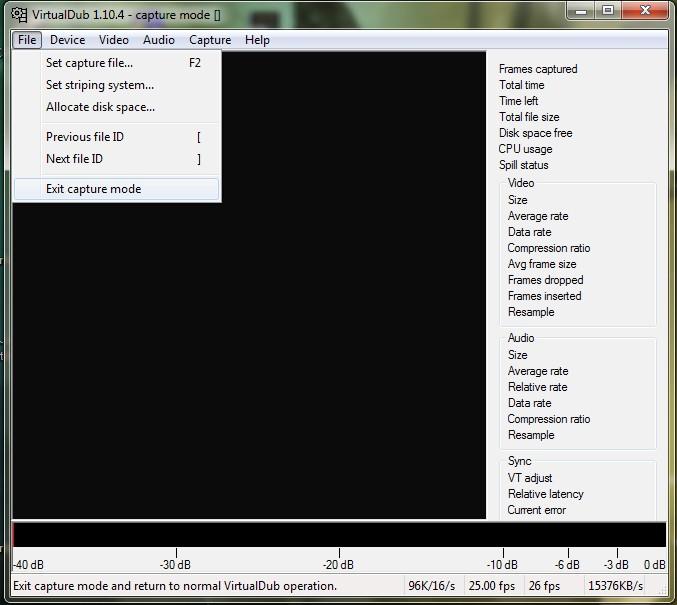Screen dimensions: 677x605
Task: Click the Total time label
Action: [x=522, y=85]
